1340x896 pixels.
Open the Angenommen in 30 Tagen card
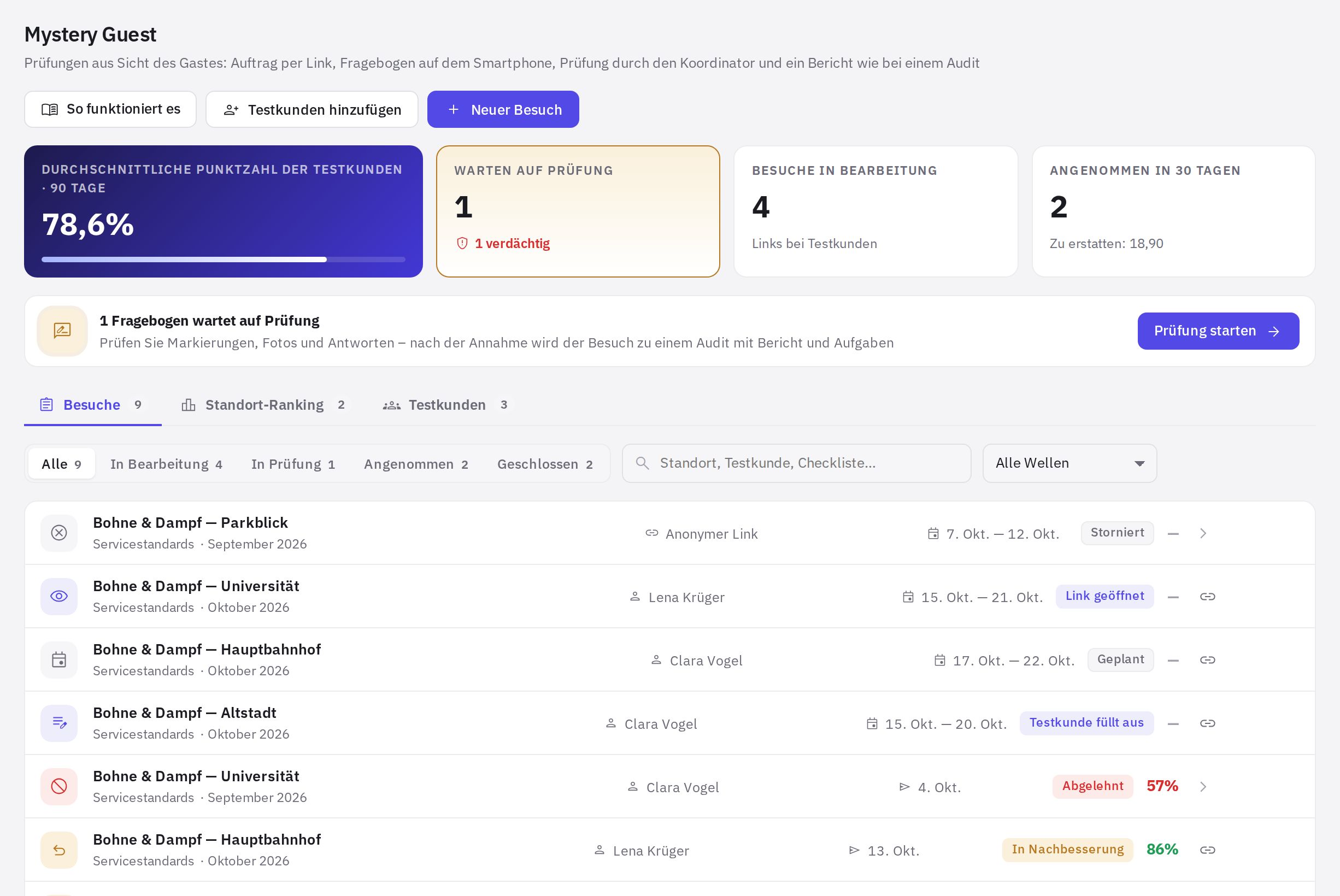point(1174,211)
